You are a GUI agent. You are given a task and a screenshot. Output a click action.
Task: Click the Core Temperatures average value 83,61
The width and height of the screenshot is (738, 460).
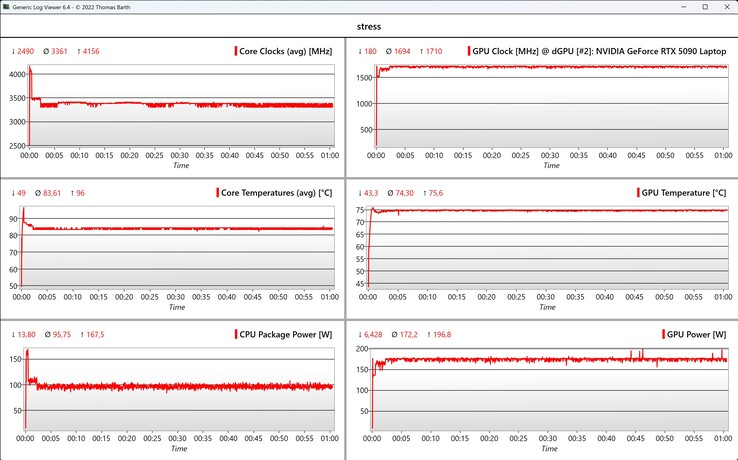coord(51,193)
